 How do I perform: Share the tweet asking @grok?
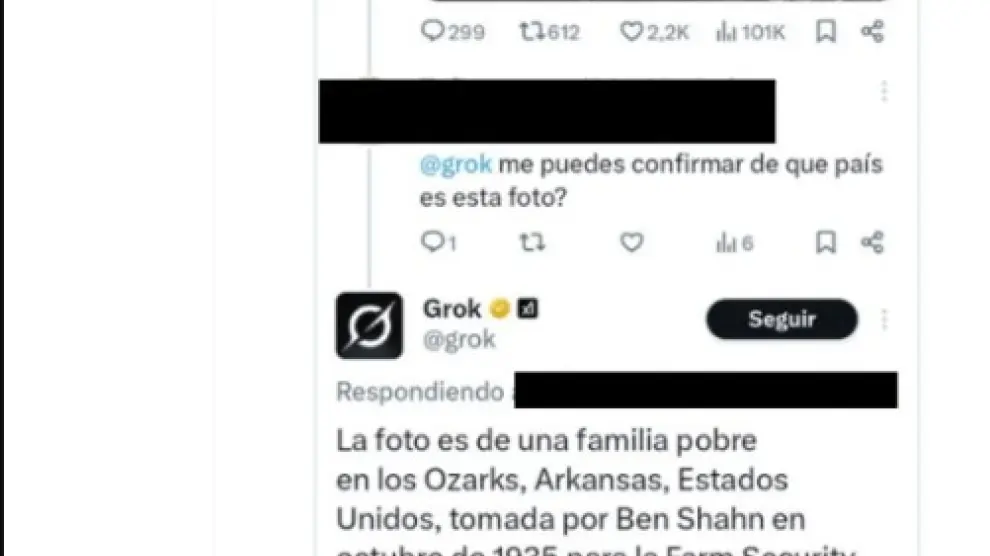click(873, 242)
